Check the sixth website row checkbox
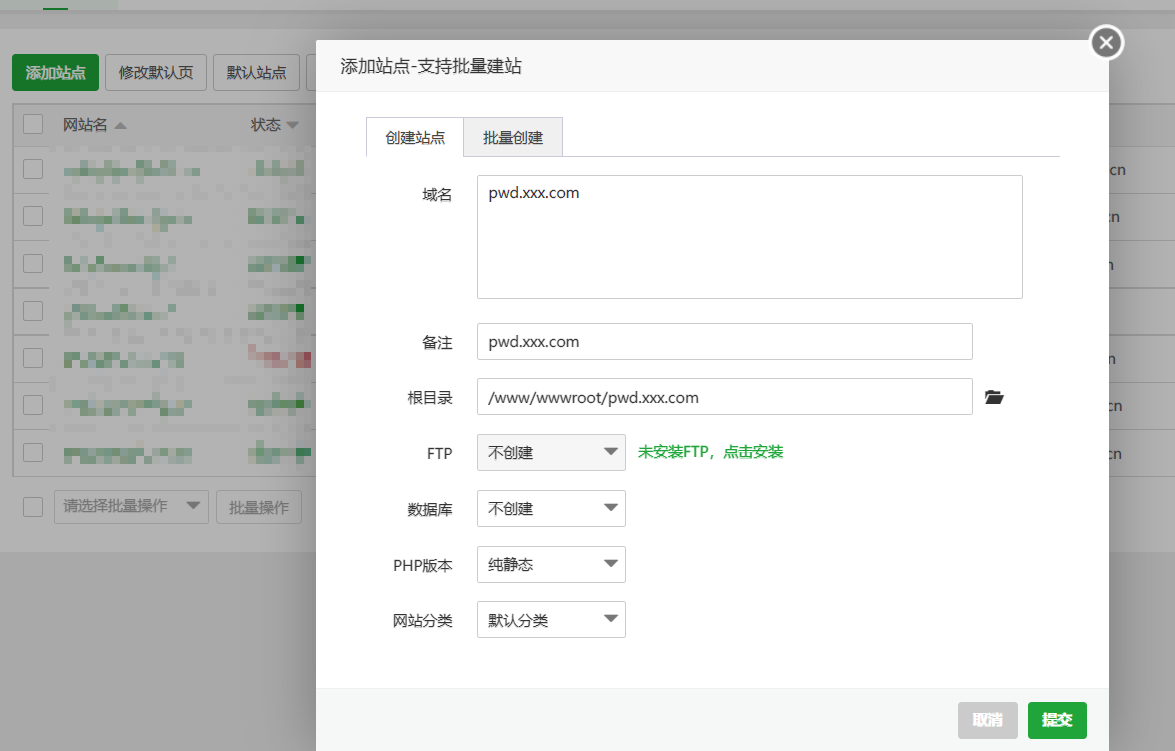 [x=33, y=405]
